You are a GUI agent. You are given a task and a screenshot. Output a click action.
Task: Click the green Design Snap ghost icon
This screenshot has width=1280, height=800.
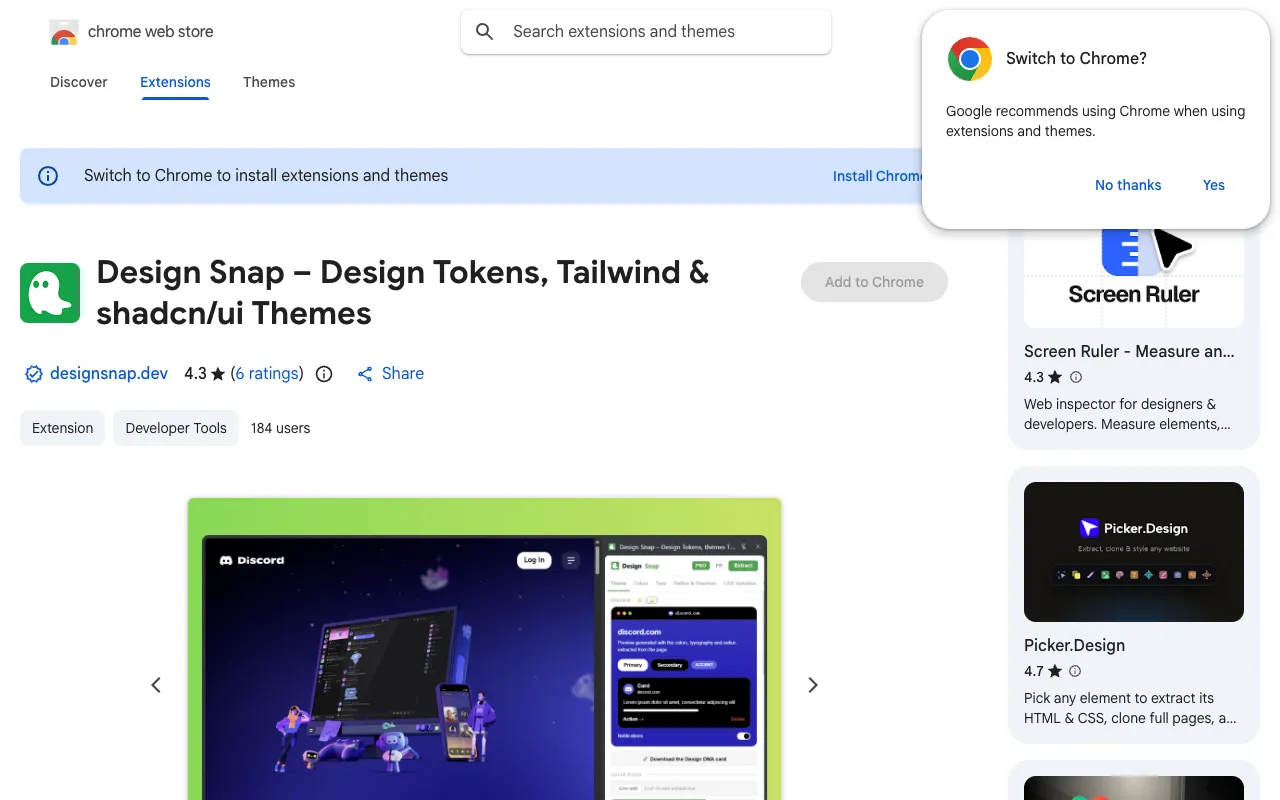tap(50, 293)
